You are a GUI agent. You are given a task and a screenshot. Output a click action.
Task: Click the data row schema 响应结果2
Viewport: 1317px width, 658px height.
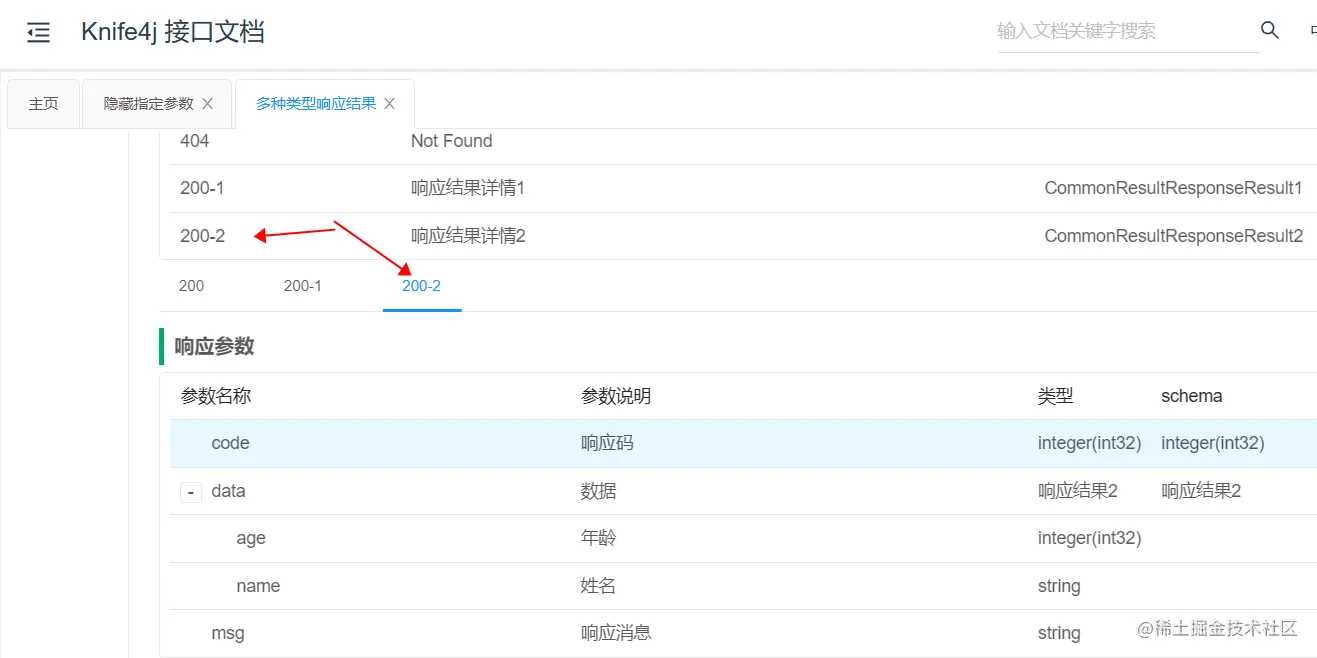(1201, 491)
